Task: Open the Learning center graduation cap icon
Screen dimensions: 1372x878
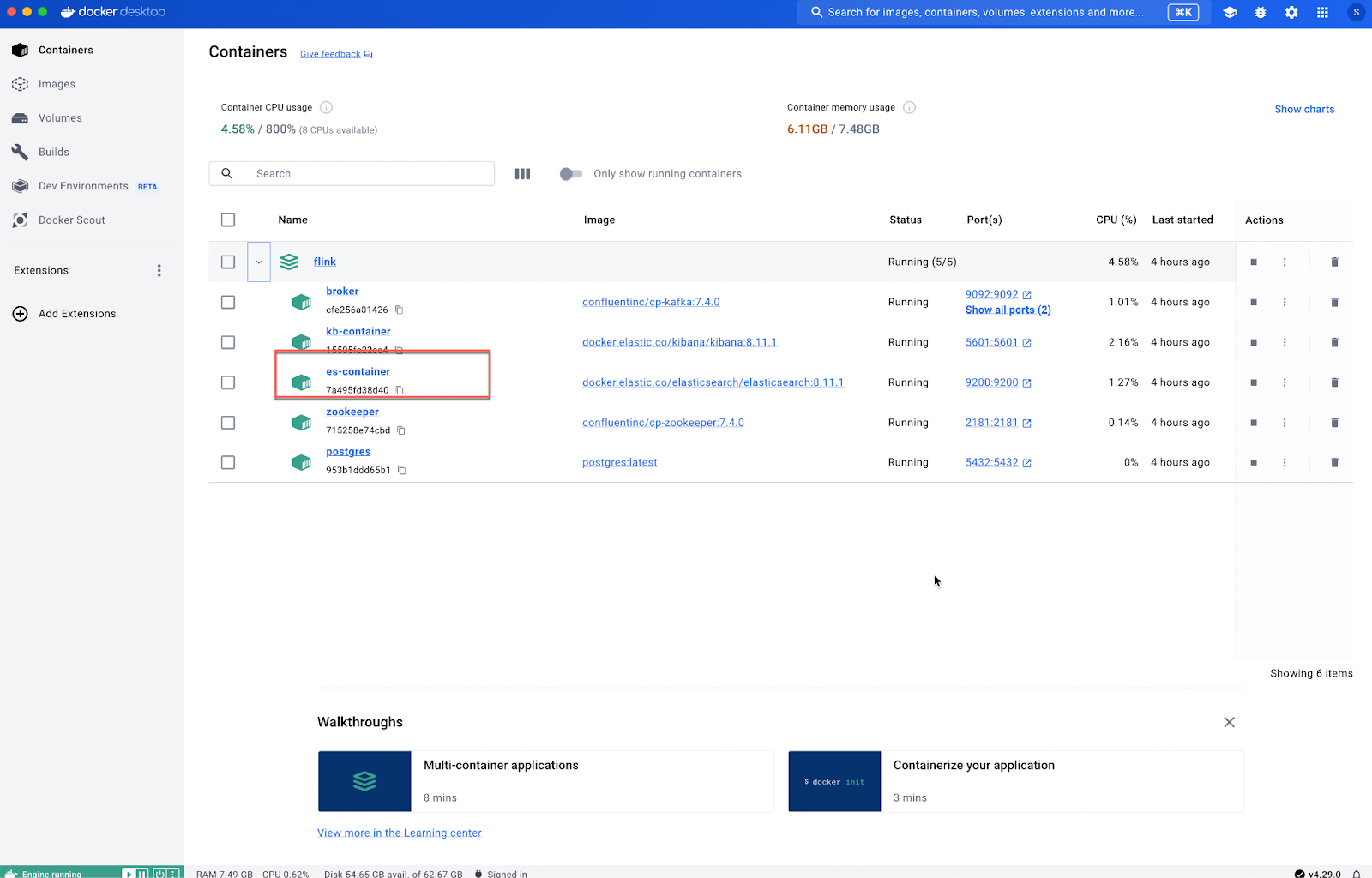Action: 1230,12
